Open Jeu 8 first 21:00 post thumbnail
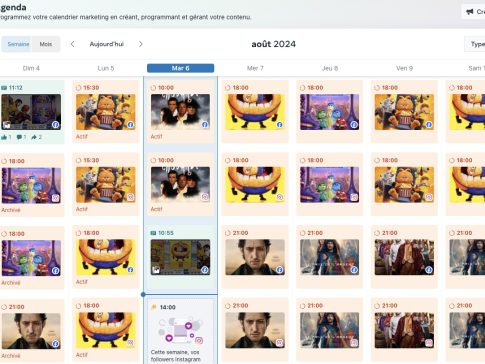The height and width of the screenshot is (364, 485). click(330, 257)
